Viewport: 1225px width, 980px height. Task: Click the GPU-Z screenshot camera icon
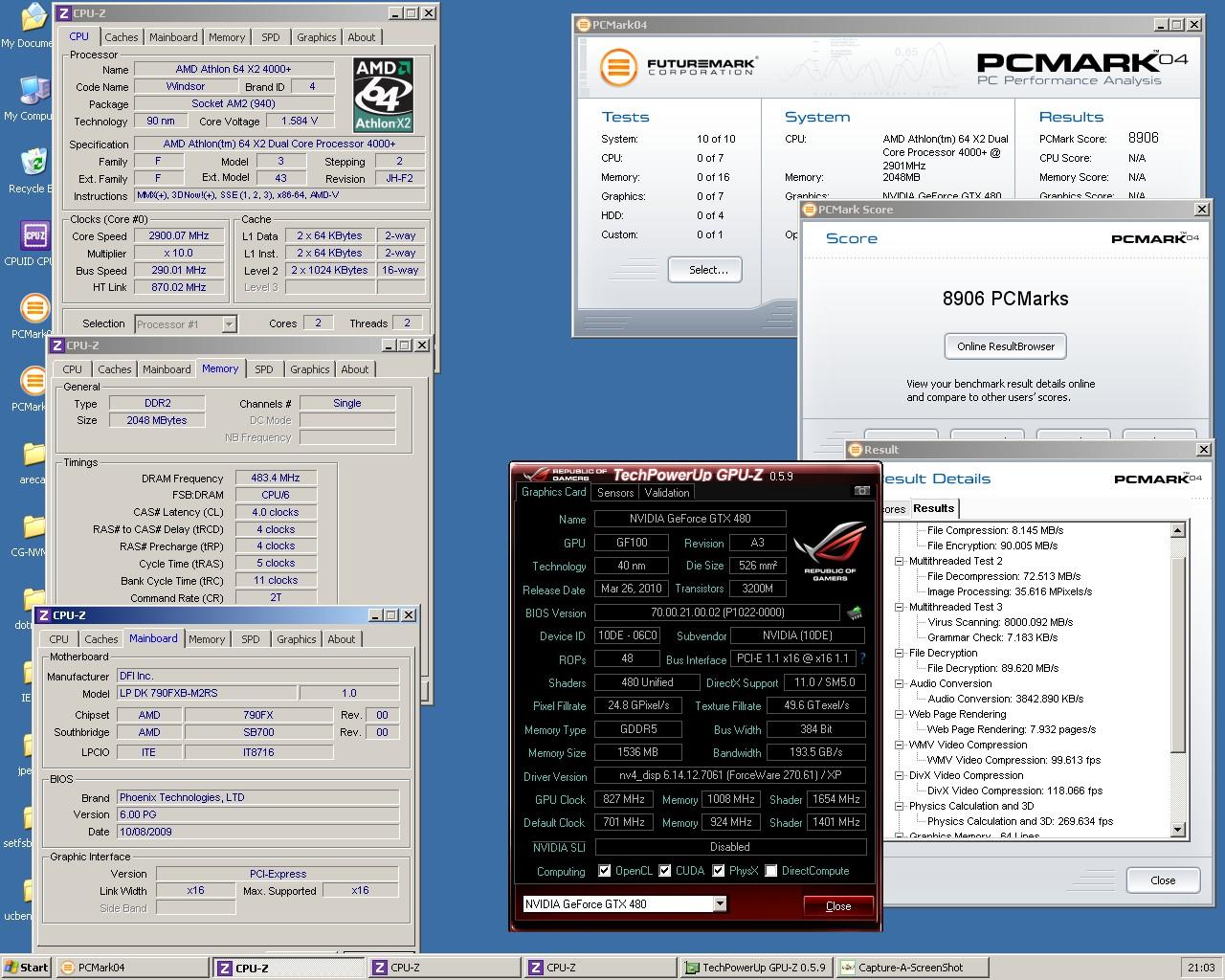tap(861, 491)
